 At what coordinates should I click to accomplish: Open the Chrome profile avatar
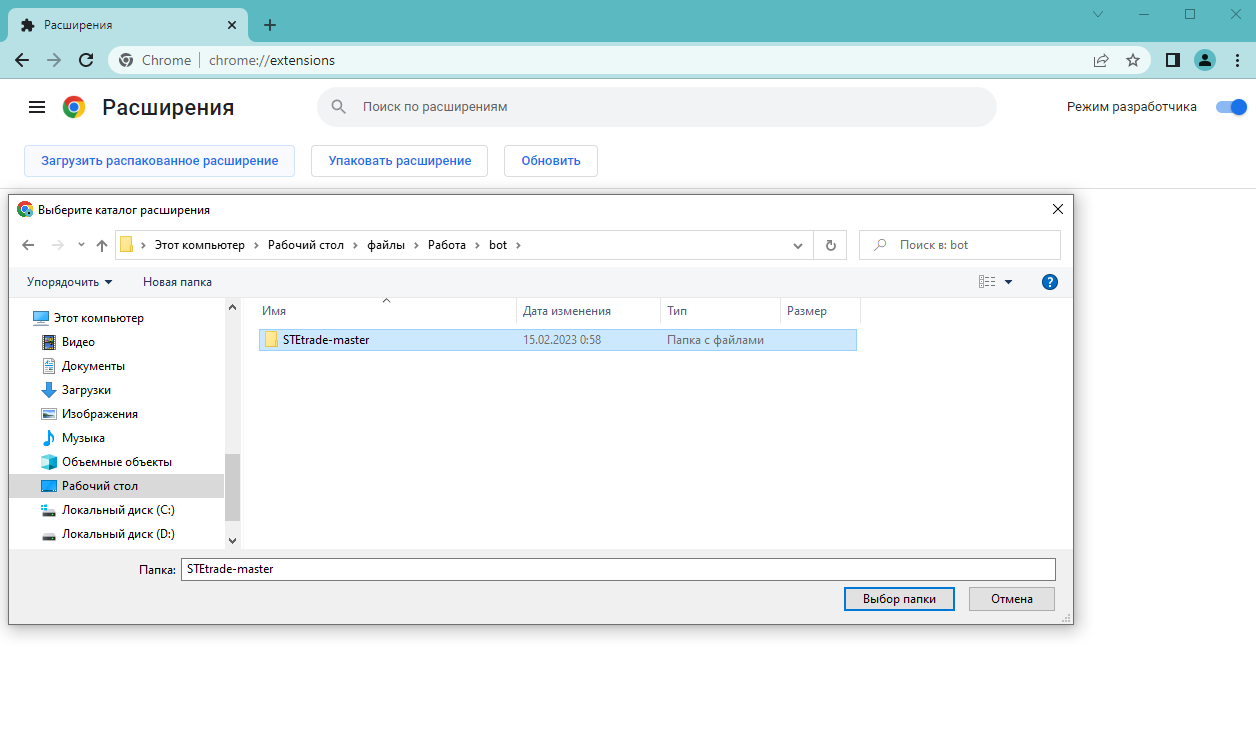(1205, 60)
